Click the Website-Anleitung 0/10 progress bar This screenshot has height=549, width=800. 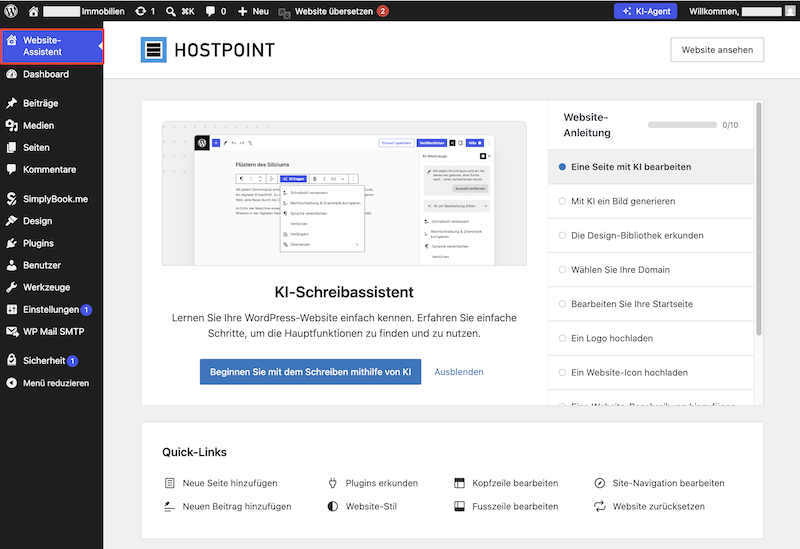682,125
